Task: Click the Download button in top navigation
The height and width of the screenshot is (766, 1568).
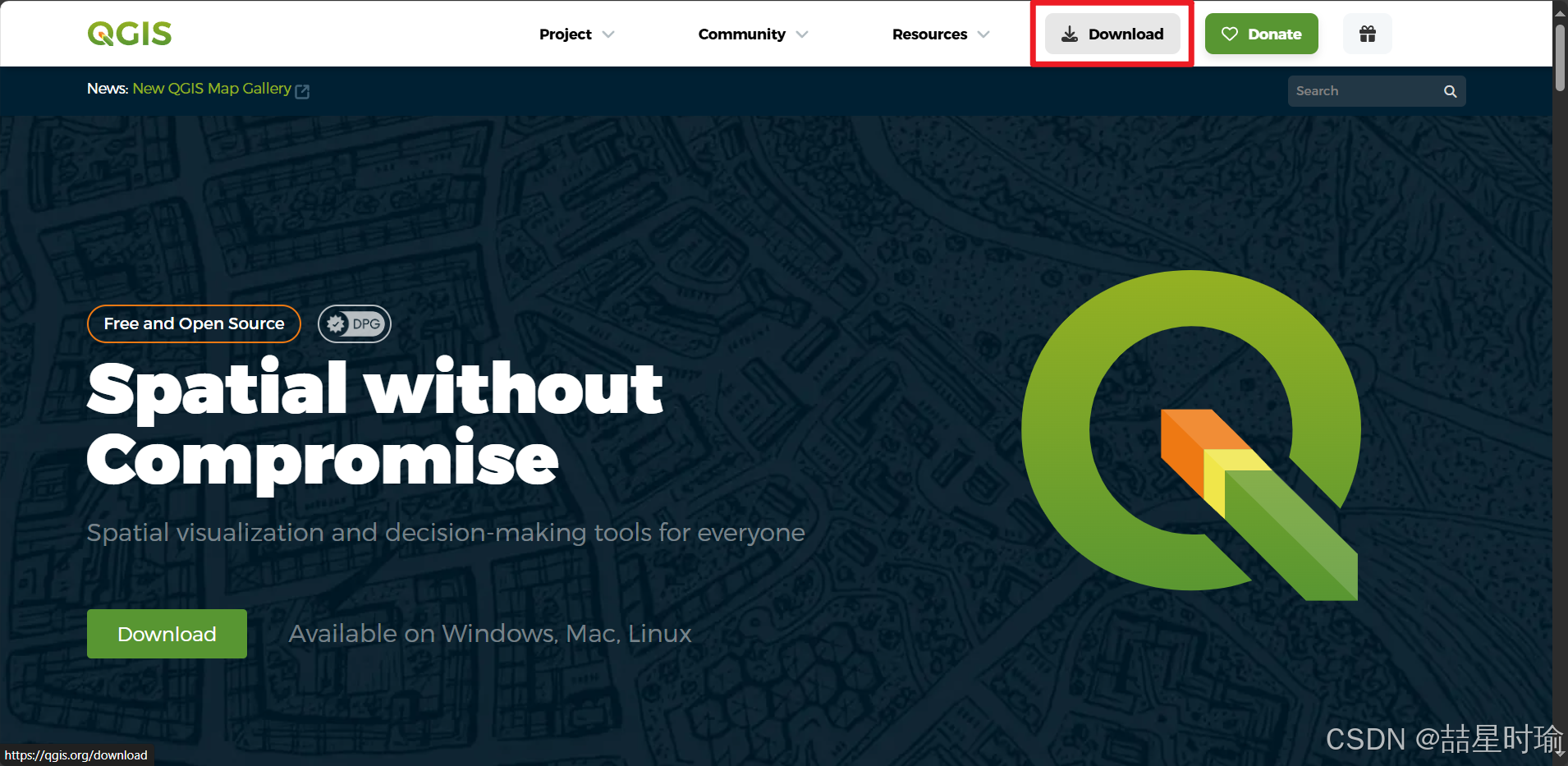Action: coord(1112,34)
